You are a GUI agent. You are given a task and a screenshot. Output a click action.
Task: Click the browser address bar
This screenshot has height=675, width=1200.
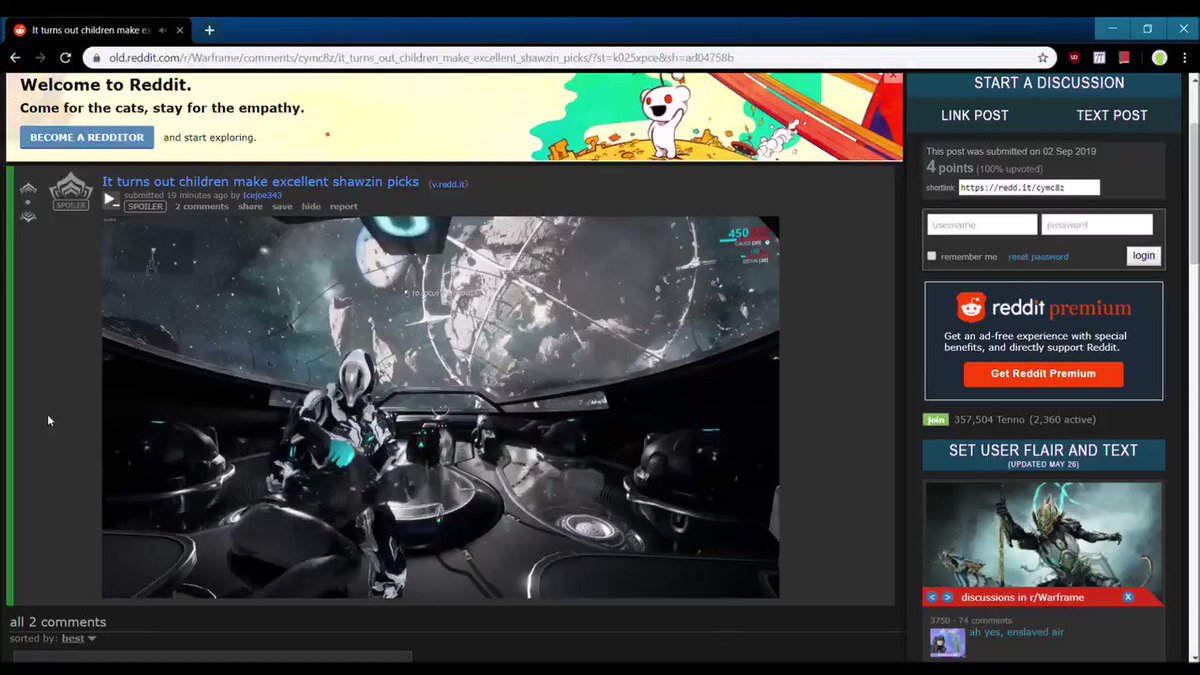[x=570, y=58]
